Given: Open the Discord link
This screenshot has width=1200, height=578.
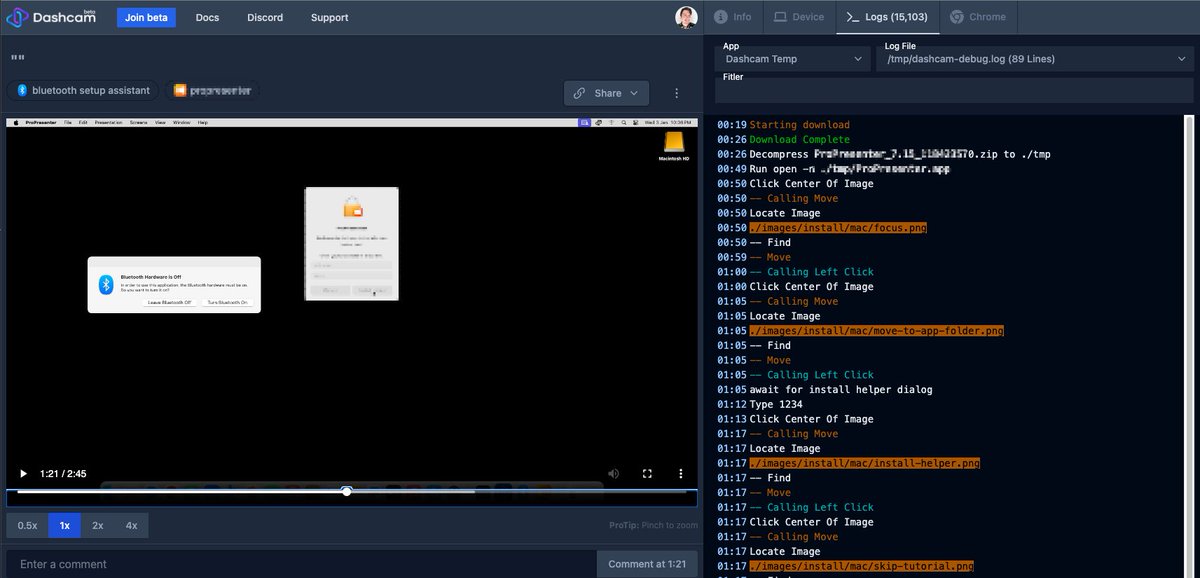Looking at the screenshot, I should [265, 17].
